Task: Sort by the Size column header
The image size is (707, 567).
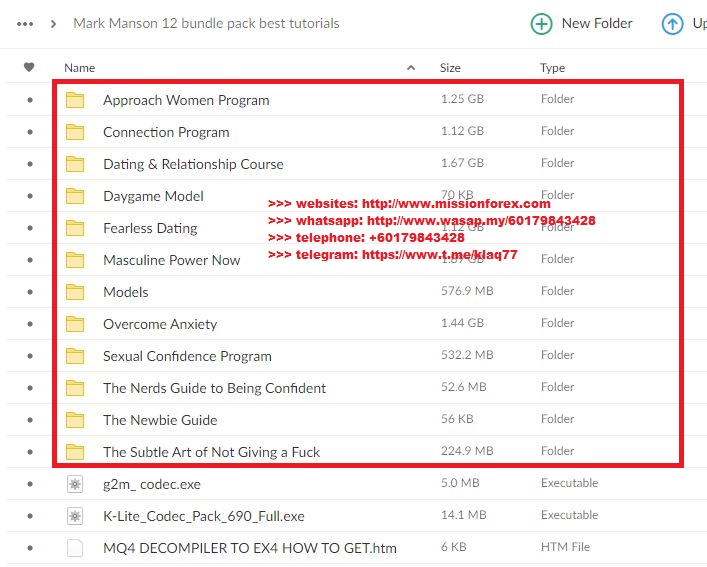Action: pos(450,68)
